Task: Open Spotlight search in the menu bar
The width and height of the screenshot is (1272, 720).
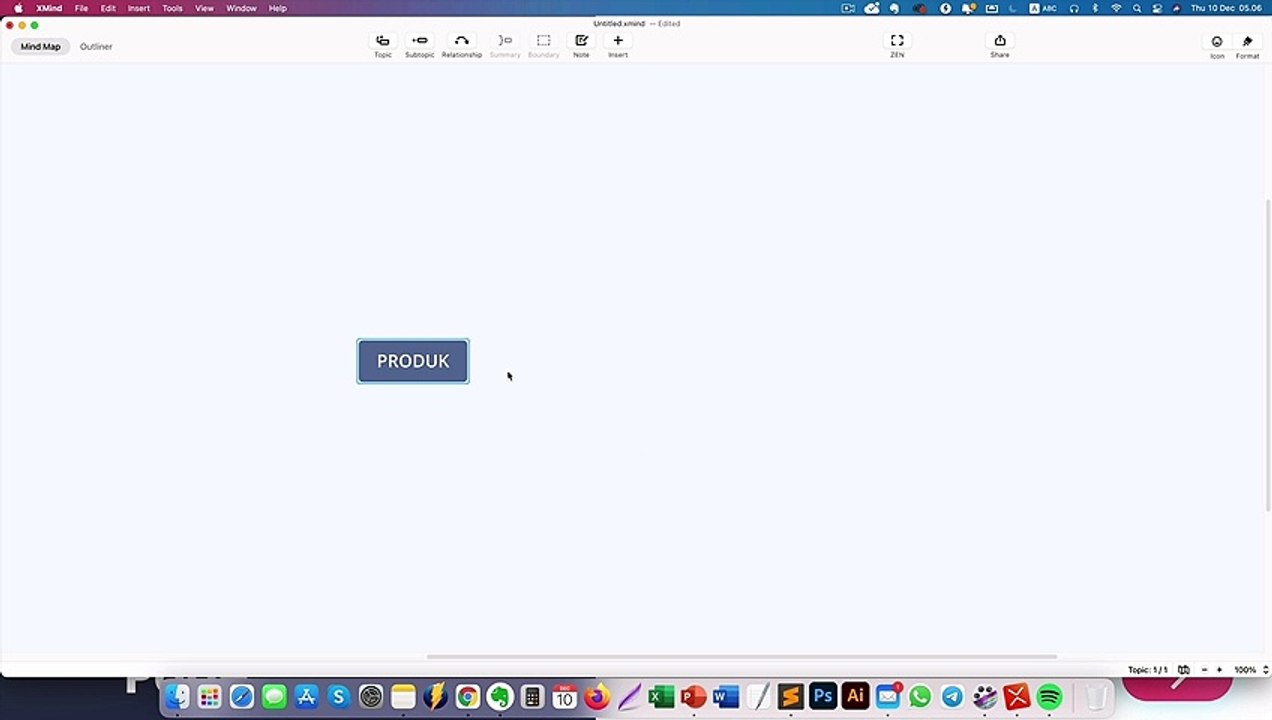Action: click(1137, 8)
